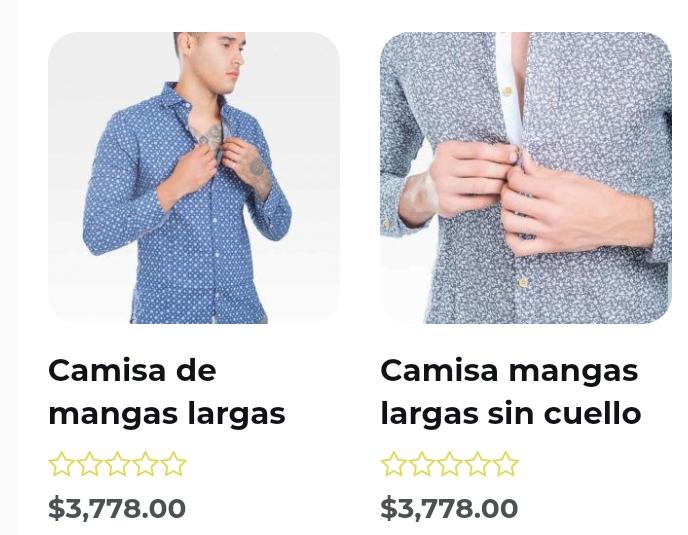Give the collarless shirt one star
Viewport: 688px width, 535px height.
[x=394, y=464]
